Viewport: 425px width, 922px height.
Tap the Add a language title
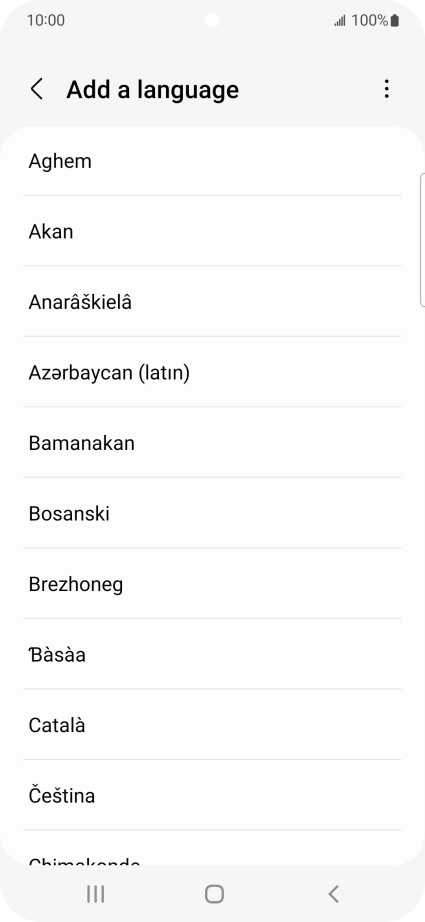tap(153, 89)
